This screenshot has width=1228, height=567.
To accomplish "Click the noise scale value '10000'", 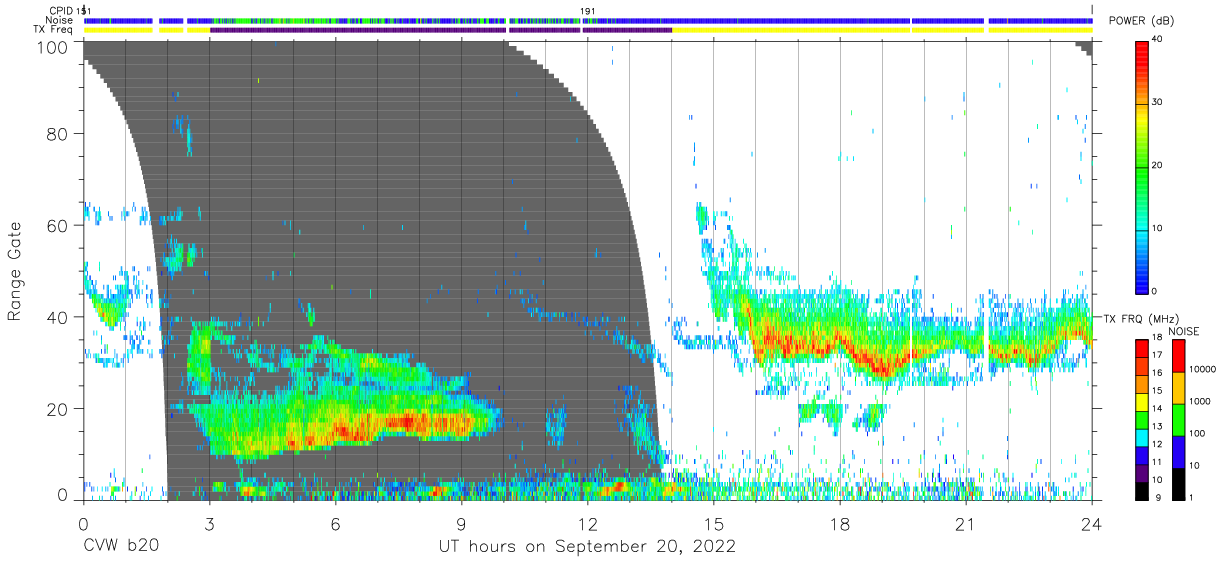I will [1203, 369].
